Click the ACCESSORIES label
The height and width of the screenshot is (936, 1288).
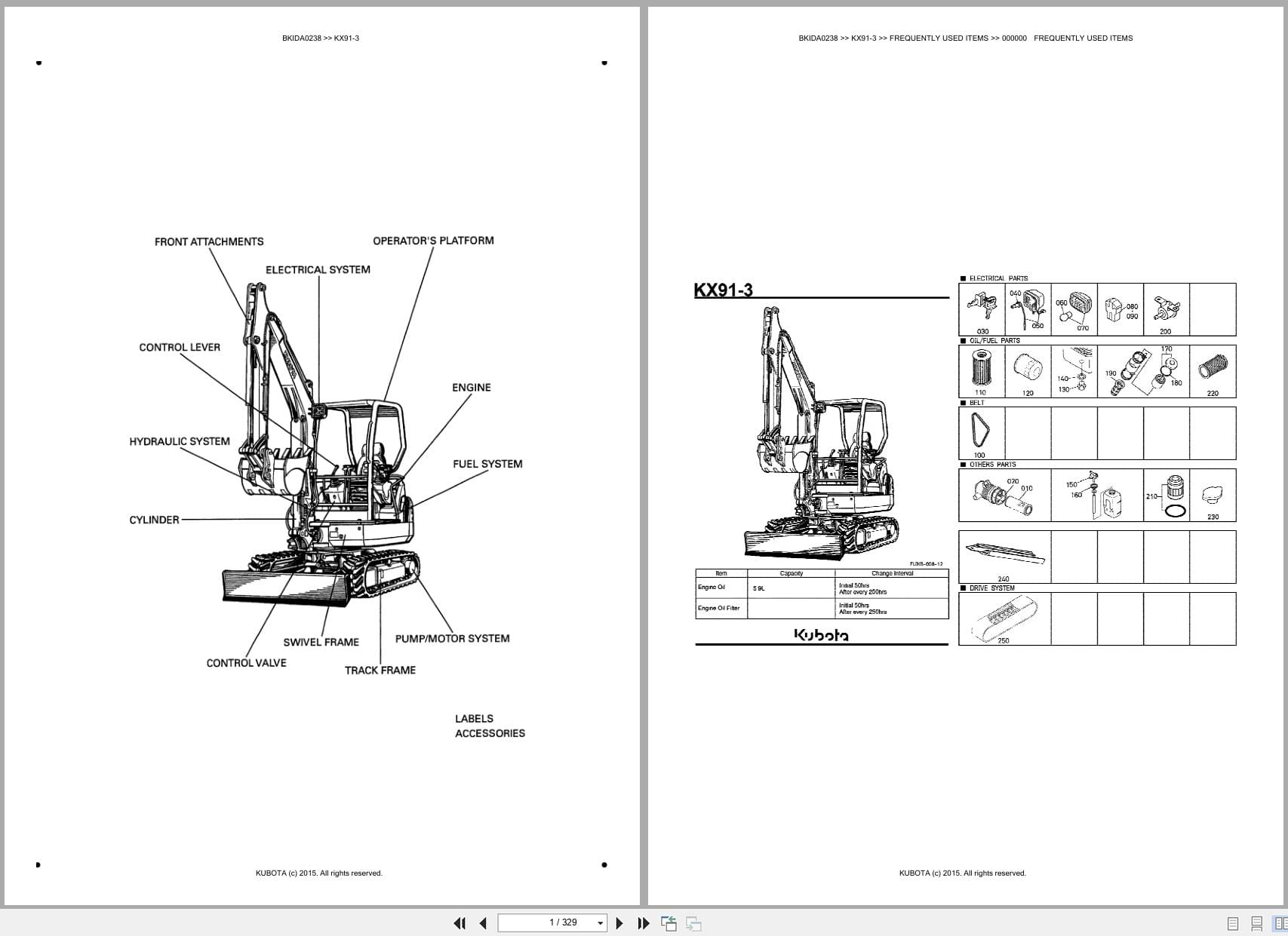tap(490, 732)
